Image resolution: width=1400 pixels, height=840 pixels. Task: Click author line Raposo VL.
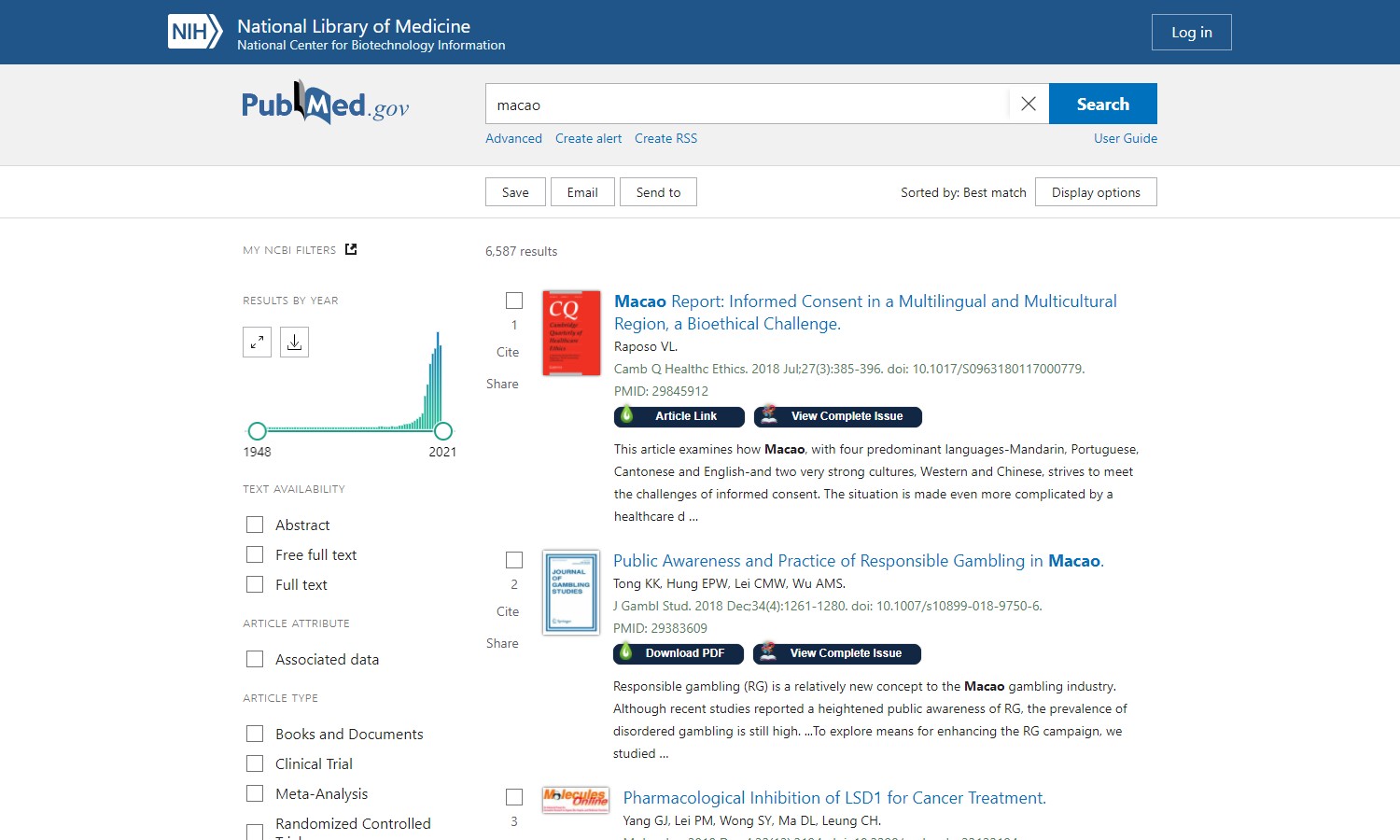coord(646,346)
